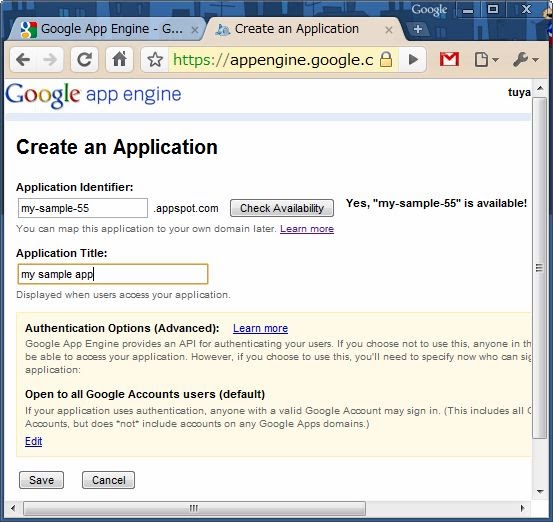Switch to the Google App Engine tab
The image size is (553, 522).
(x=106, y=29)
